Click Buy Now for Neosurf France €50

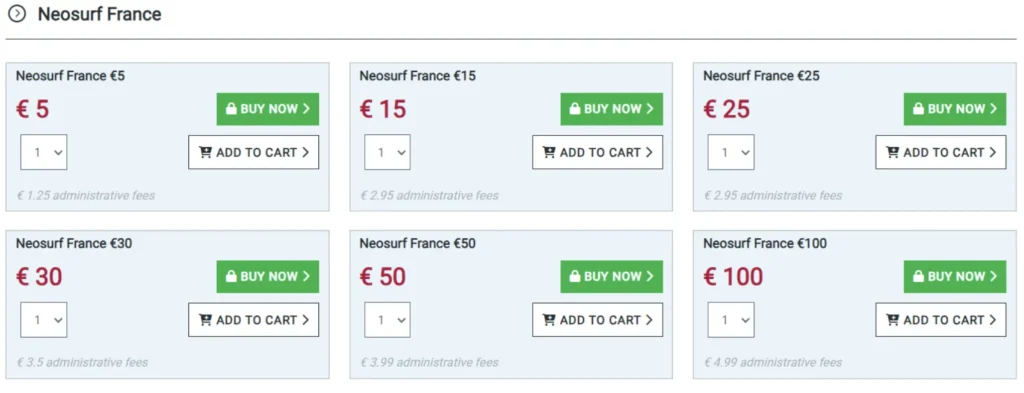pyautogui.click(x=611, y=277)
